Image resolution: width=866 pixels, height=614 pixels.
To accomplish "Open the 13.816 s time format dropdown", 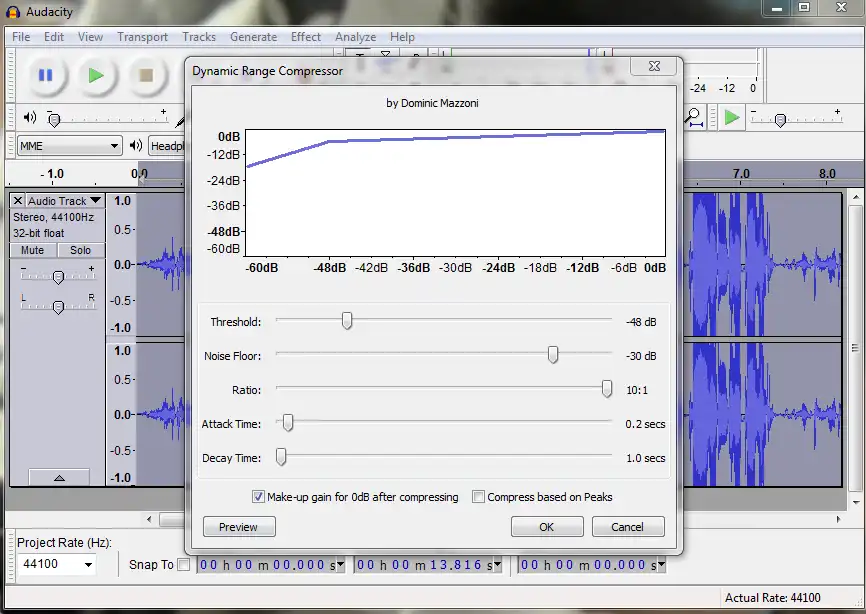I will 498,564.
